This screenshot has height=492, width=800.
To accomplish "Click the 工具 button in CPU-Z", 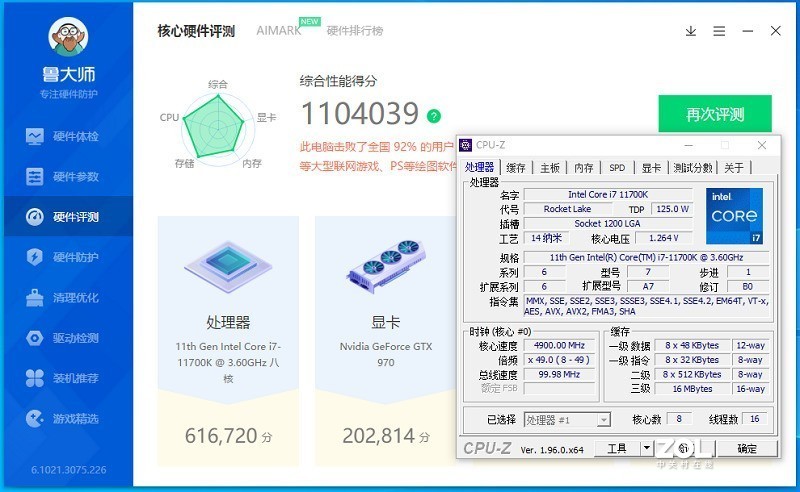I will (x=617, y=448).
